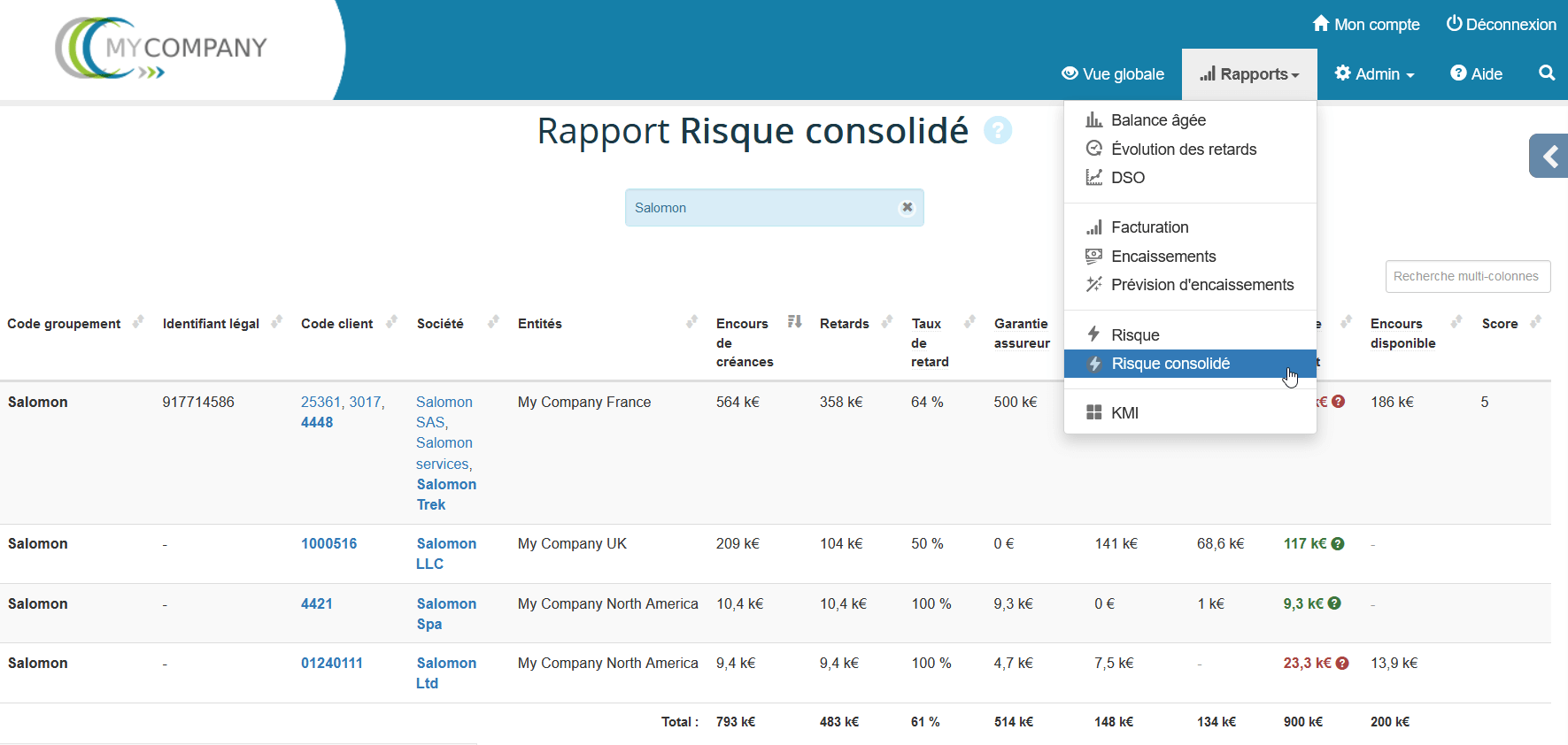
Task: Click the search magnifier icon in navbar
Action: pos(1546,73)
